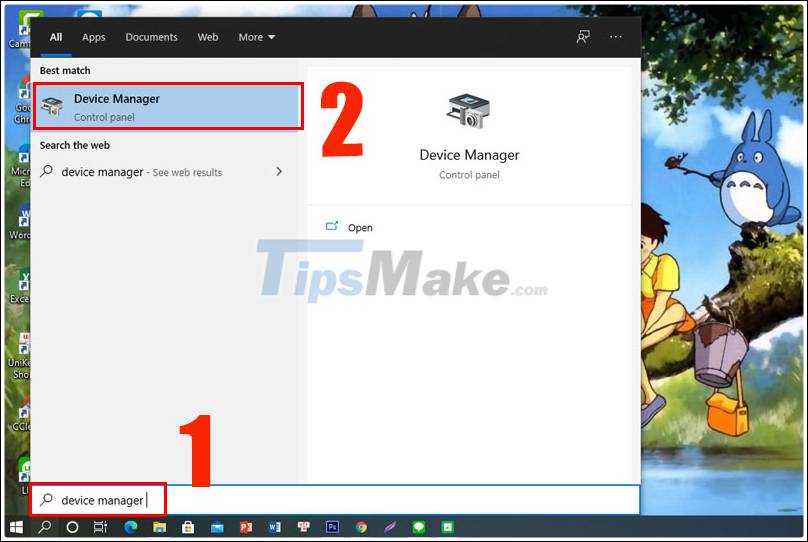Click large Device Manager preview icon

click(x=468, y=111)
